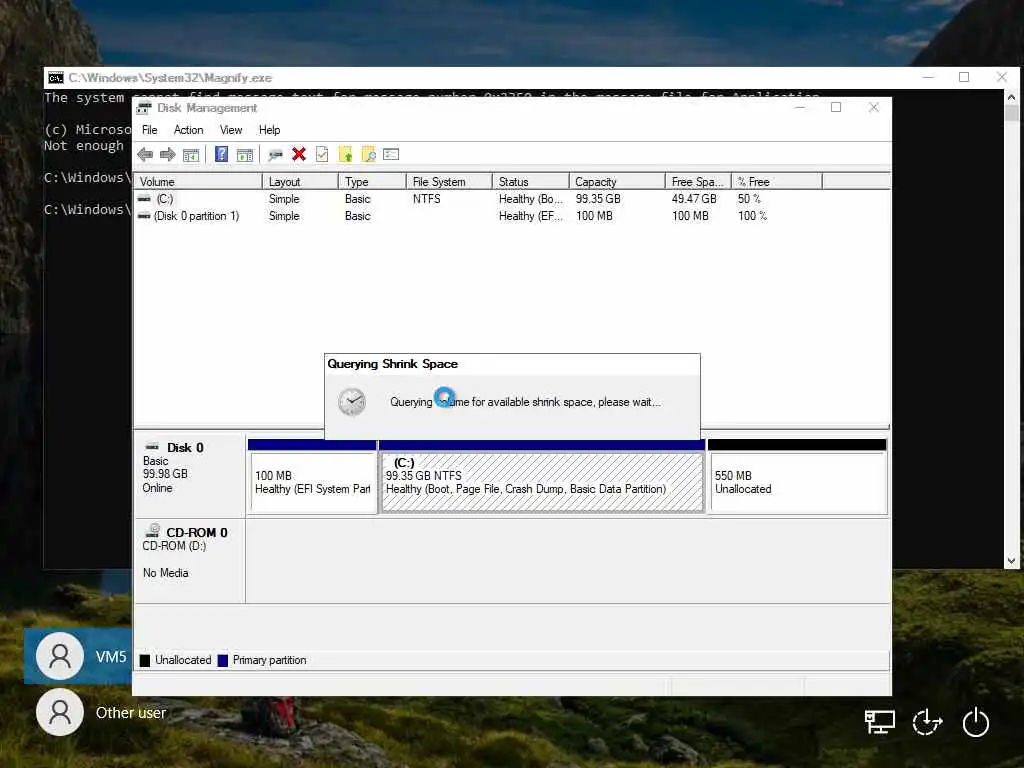Maximize the Disk Management window
1024x768 pixels.
(836, 107)
